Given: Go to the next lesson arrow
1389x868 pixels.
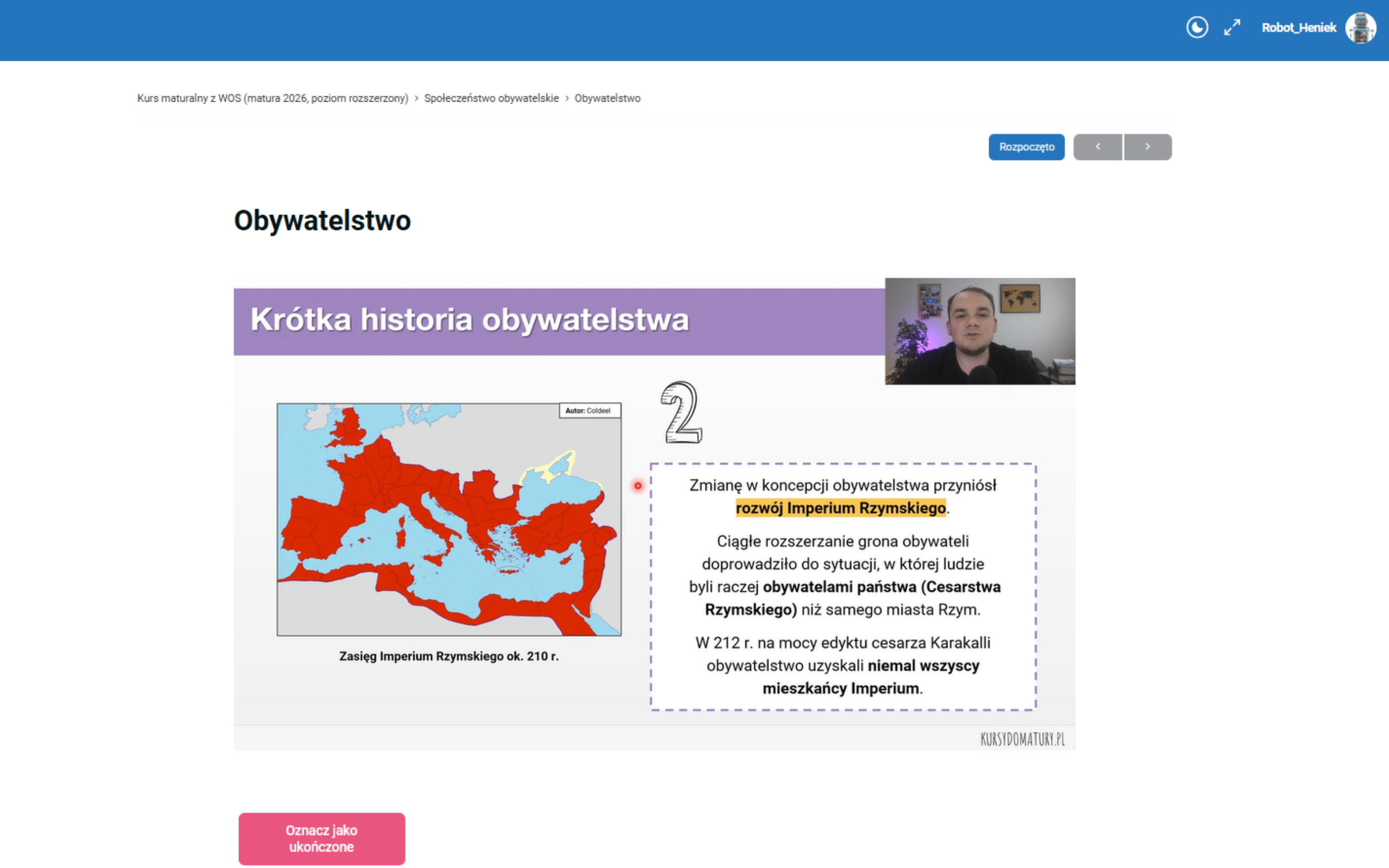Looking at the screenshot, I should pyautogui.click(x=1147, y=147).
